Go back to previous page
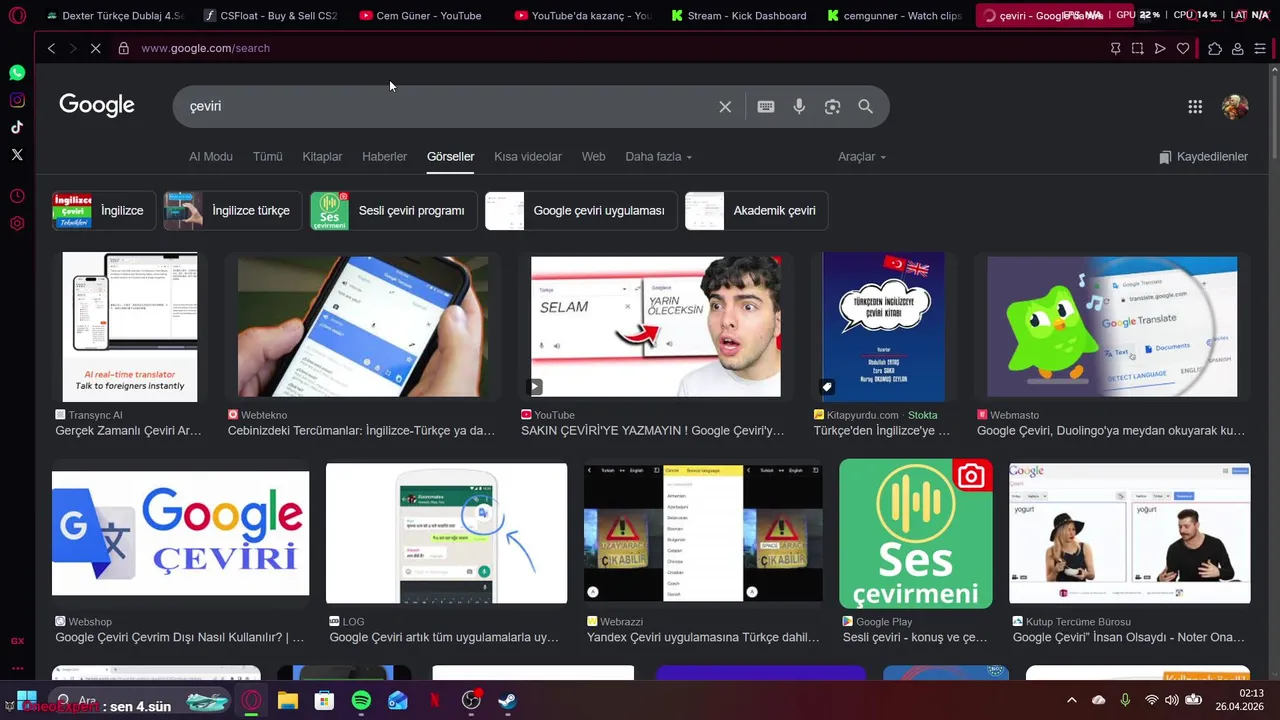The image size is (1280, 720). click(x=51, y=48)
